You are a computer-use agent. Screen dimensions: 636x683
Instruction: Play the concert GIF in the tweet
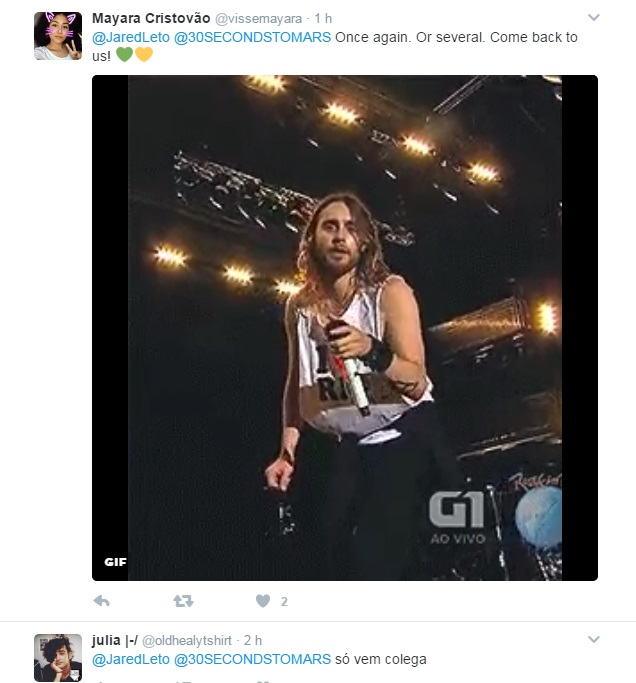(345, 328)
